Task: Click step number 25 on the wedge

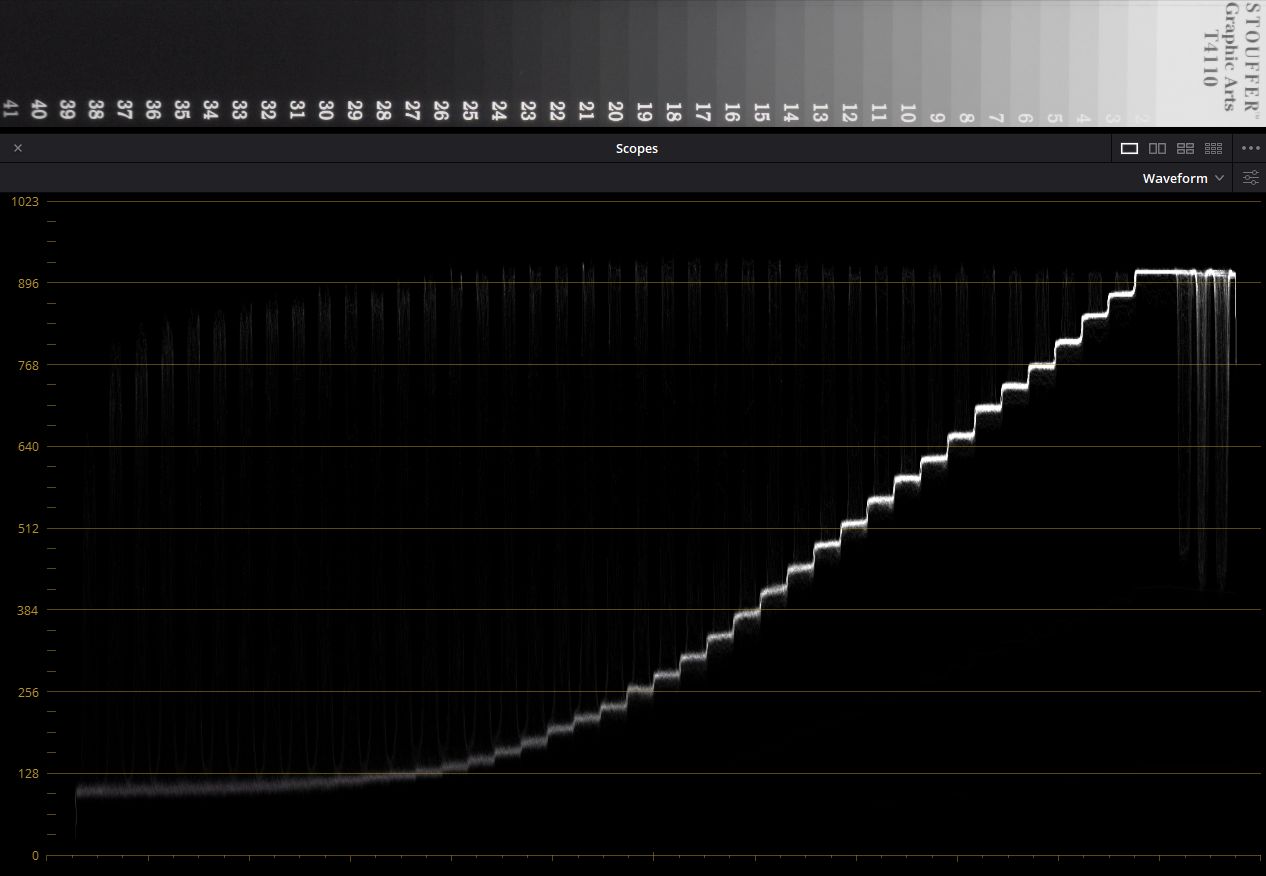Action: point(470,109)
